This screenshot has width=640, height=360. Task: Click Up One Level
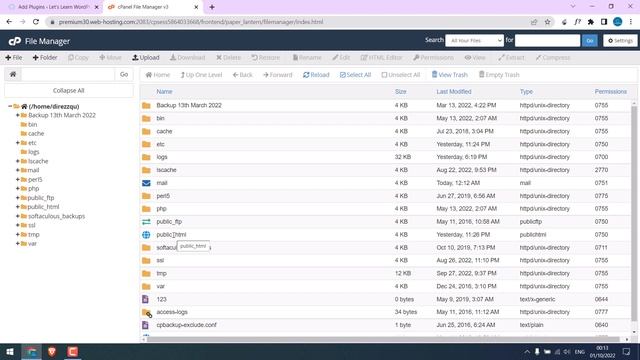tap(201, 75)
